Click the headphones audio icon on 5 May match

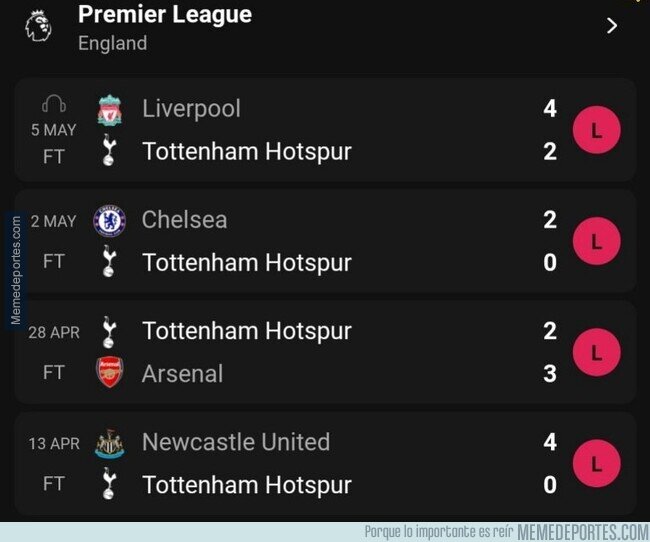click(54, 104)
